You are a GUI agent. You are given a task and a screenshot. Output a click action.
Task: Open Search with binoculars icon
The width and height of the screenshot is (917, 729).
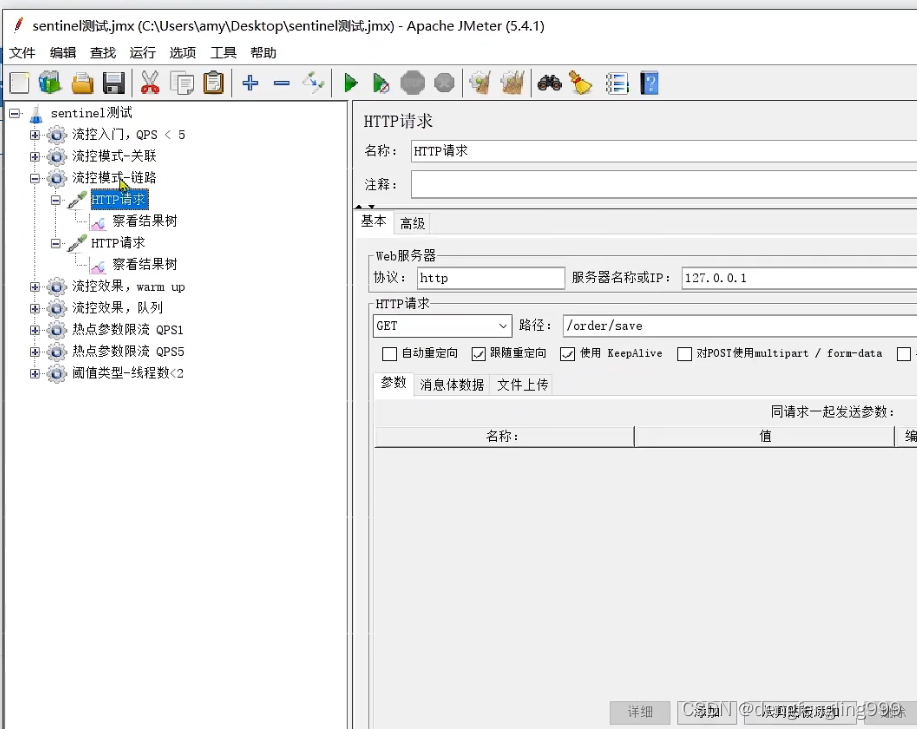(x=550, y=83)
